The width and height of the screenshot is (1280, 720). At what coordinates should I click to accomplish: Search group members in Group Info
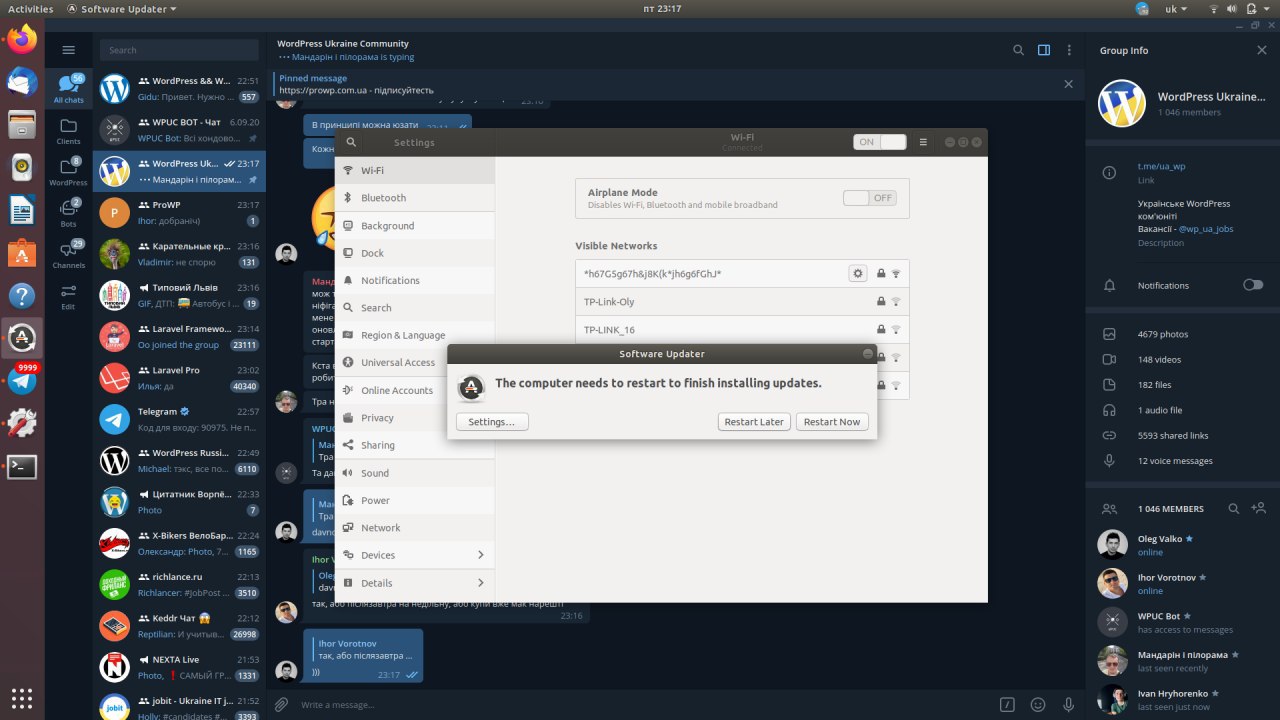[x=1234, y=509]
